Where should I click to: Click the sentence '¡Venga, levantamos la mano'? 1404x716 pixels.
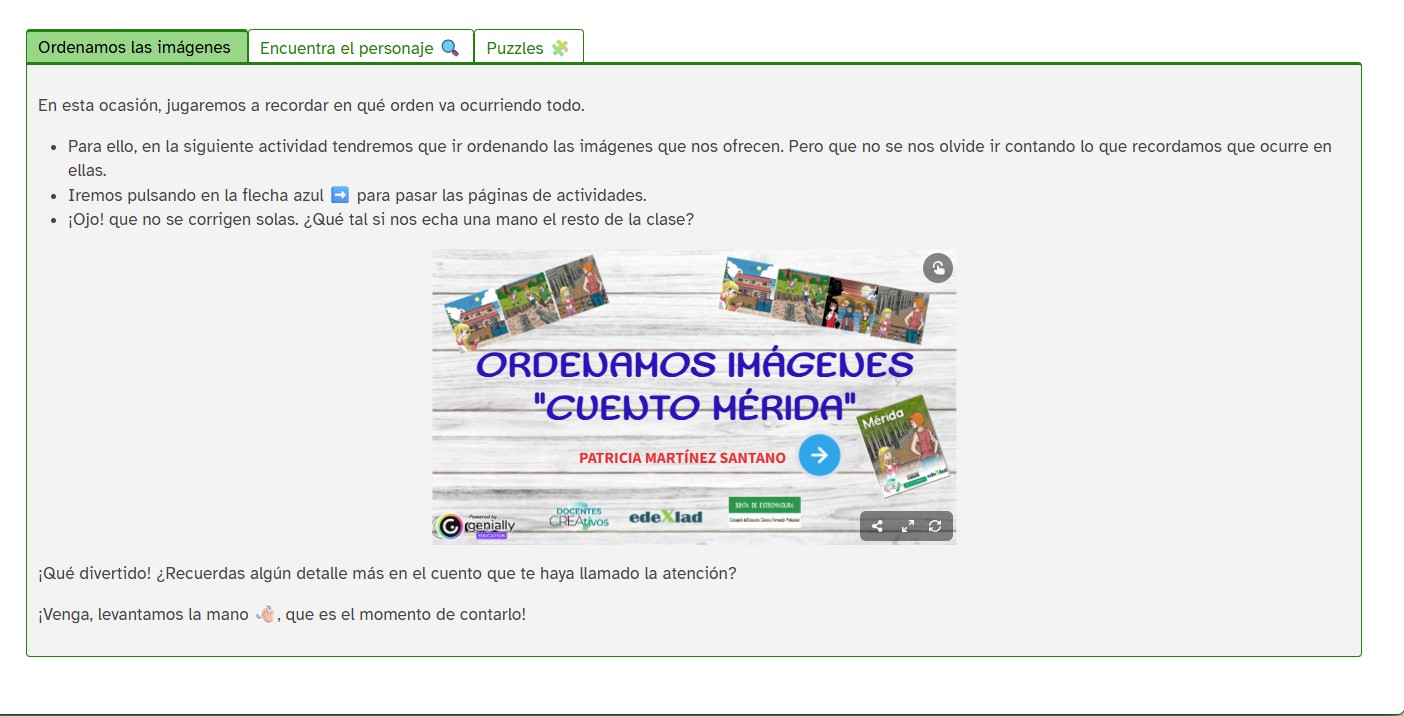(x=282, y=614)
